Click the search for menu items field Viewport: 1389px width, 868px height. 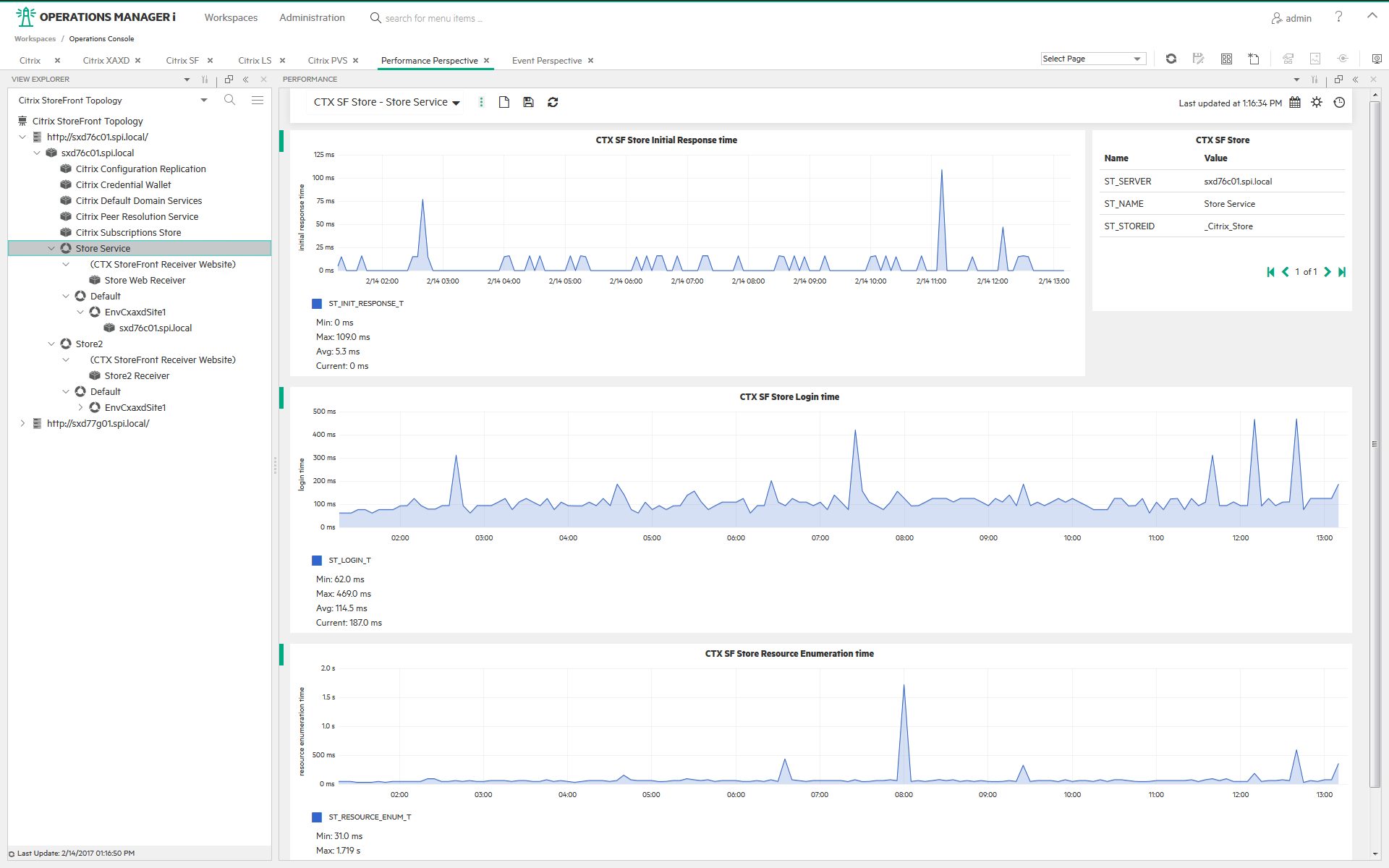point(433,18)
